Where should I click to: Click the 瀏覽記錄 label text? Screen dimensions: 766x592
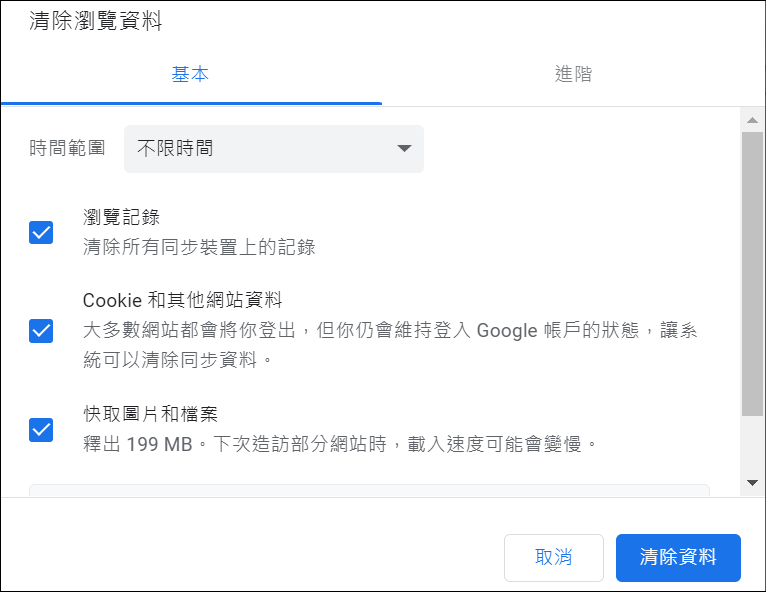121,217
